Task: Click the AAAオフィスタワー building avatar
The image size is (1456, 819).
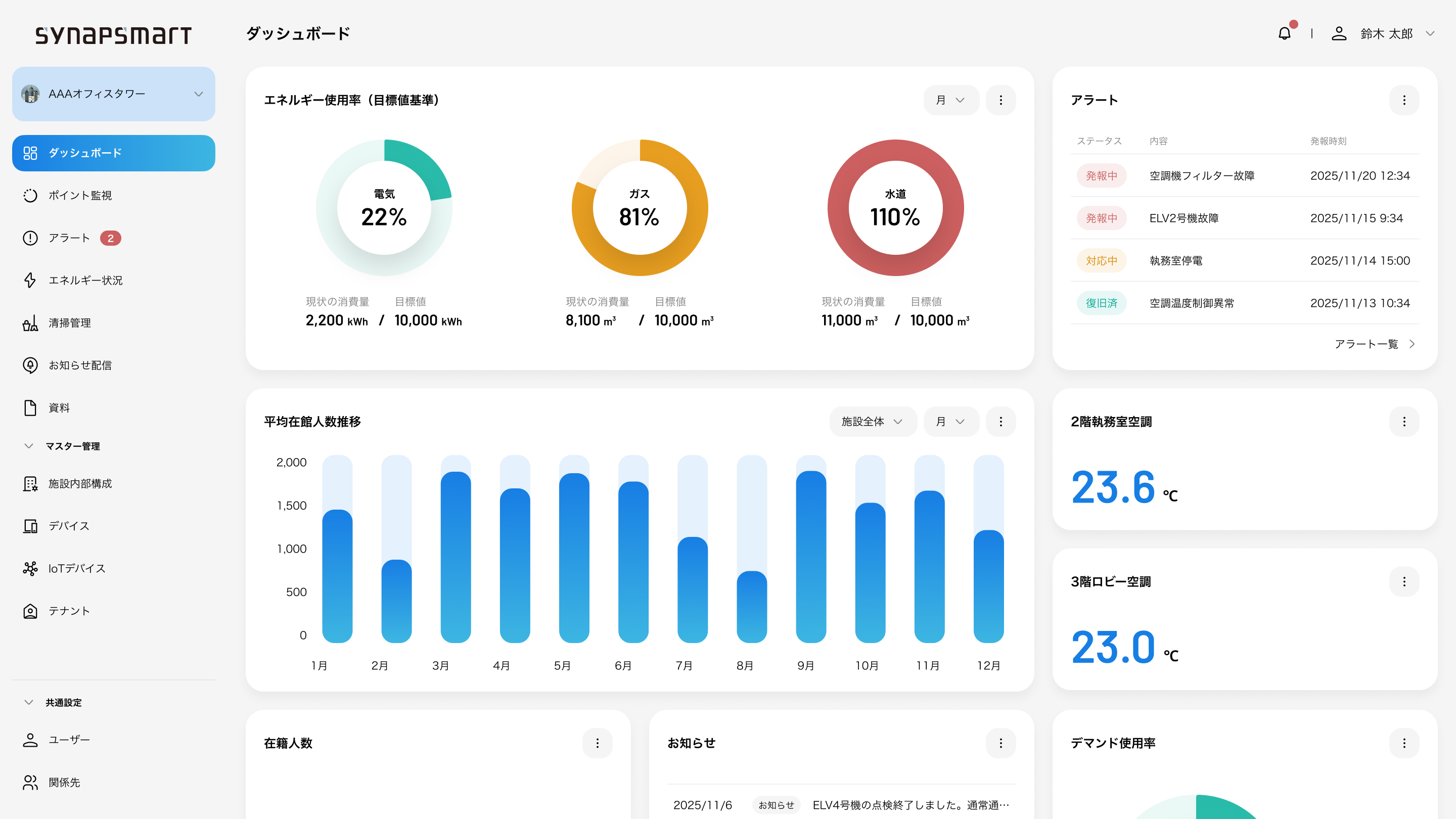Action: pos(30,94)
